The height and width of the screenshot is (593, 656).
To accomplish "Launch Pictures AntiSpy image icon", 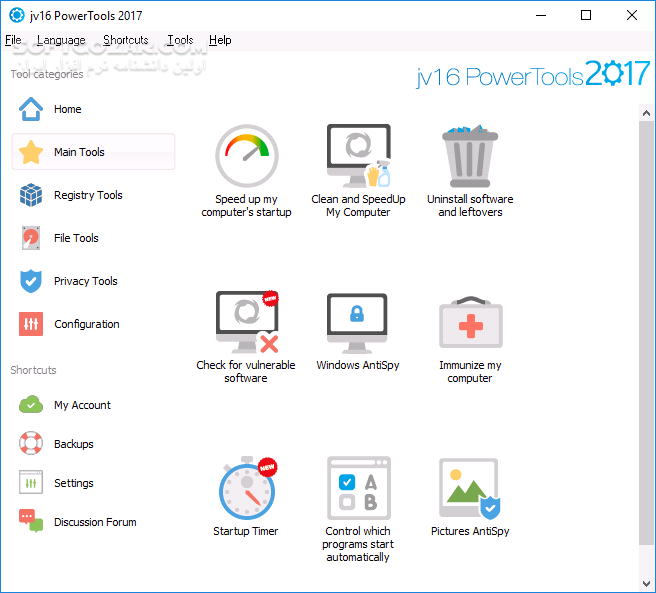I will [469, 488].
